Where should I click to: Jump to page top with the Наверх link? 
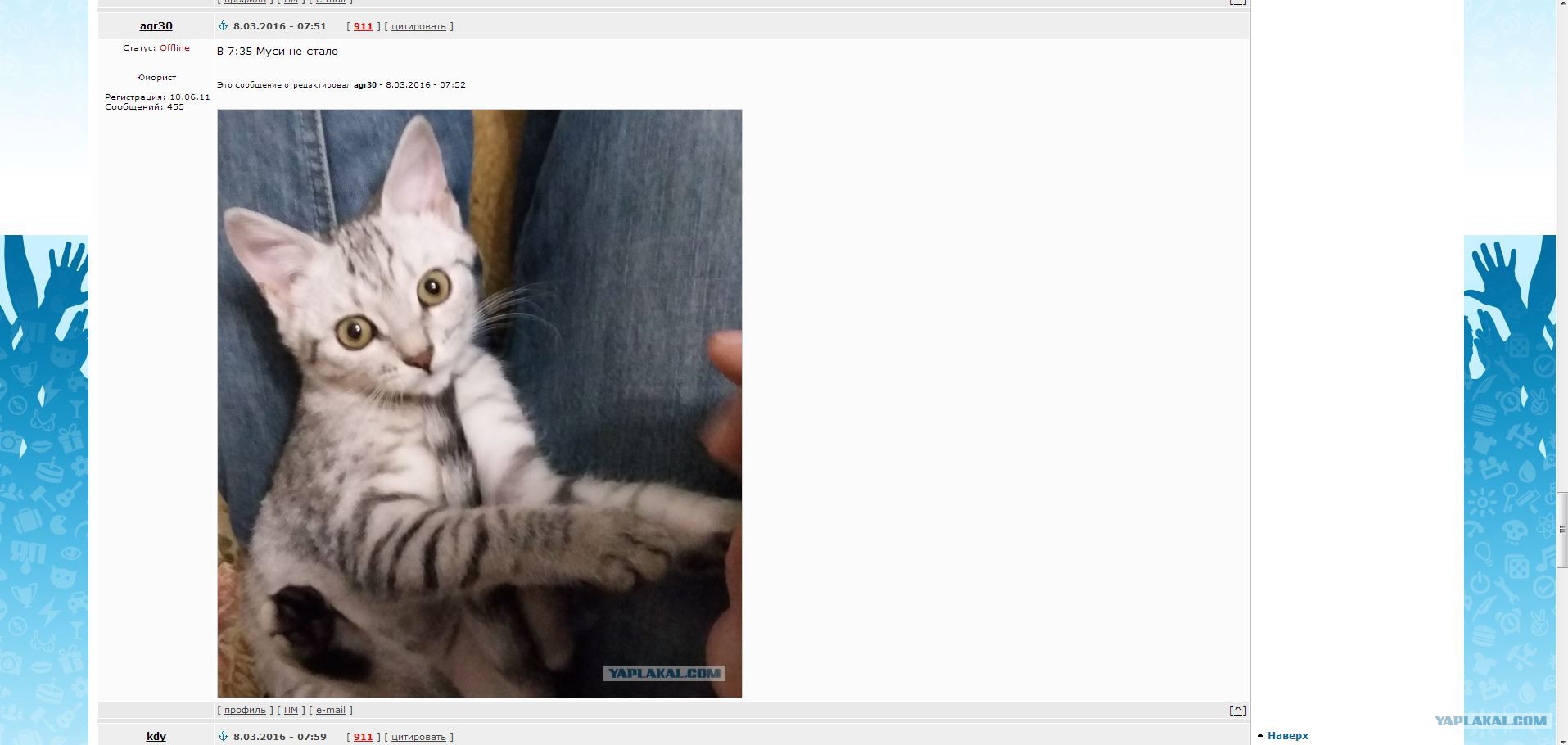pos(1288,736)
